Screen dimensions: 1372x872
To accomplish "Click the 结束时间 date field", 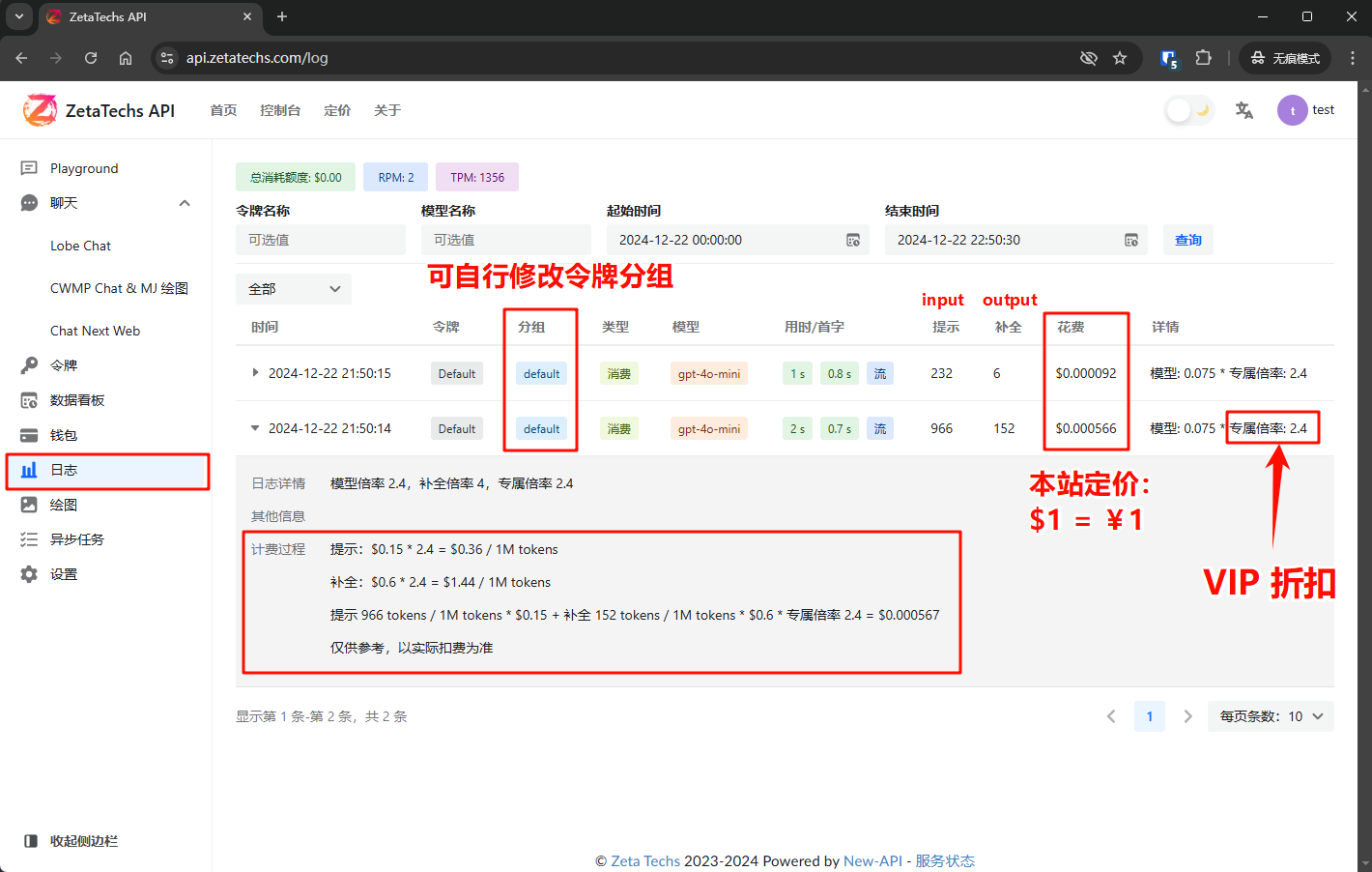I will tap(1016, 240).
